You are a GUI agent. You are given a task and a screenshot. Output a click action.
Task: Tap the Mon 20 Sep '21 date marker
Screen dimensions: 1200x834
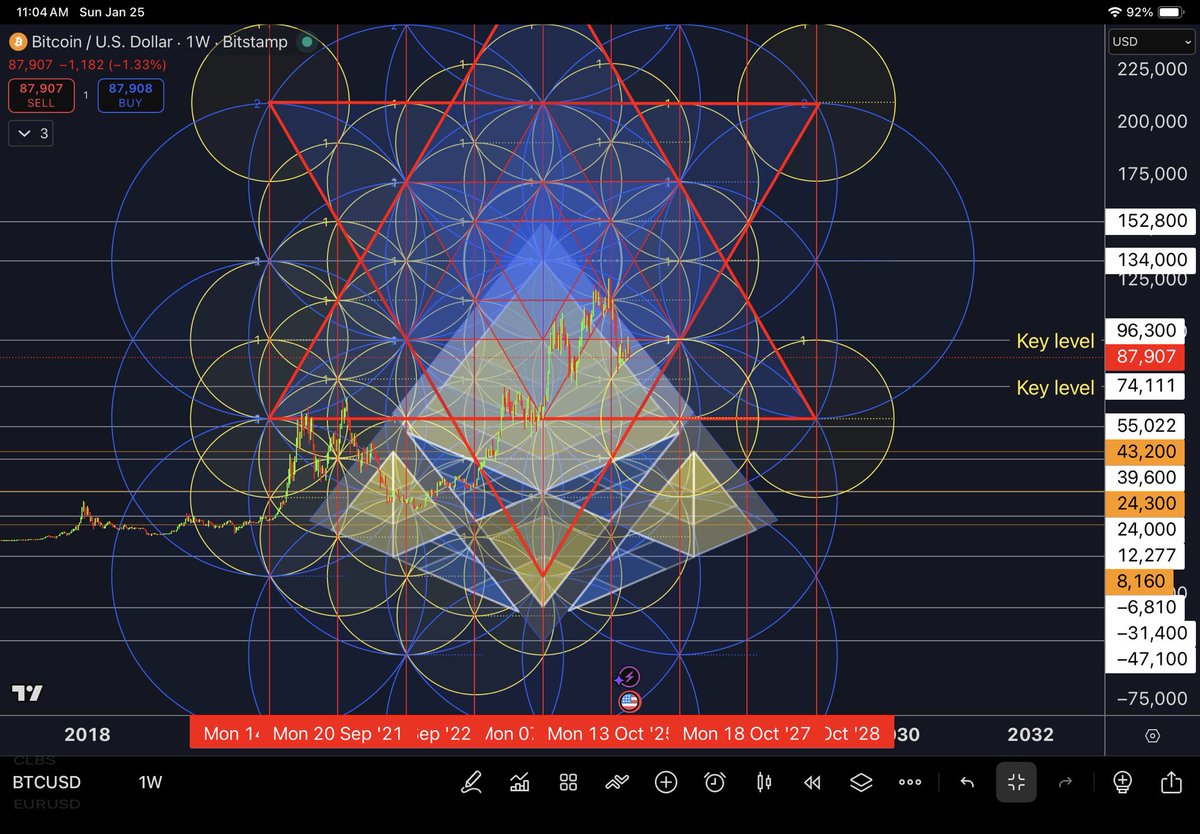[336, 733]
